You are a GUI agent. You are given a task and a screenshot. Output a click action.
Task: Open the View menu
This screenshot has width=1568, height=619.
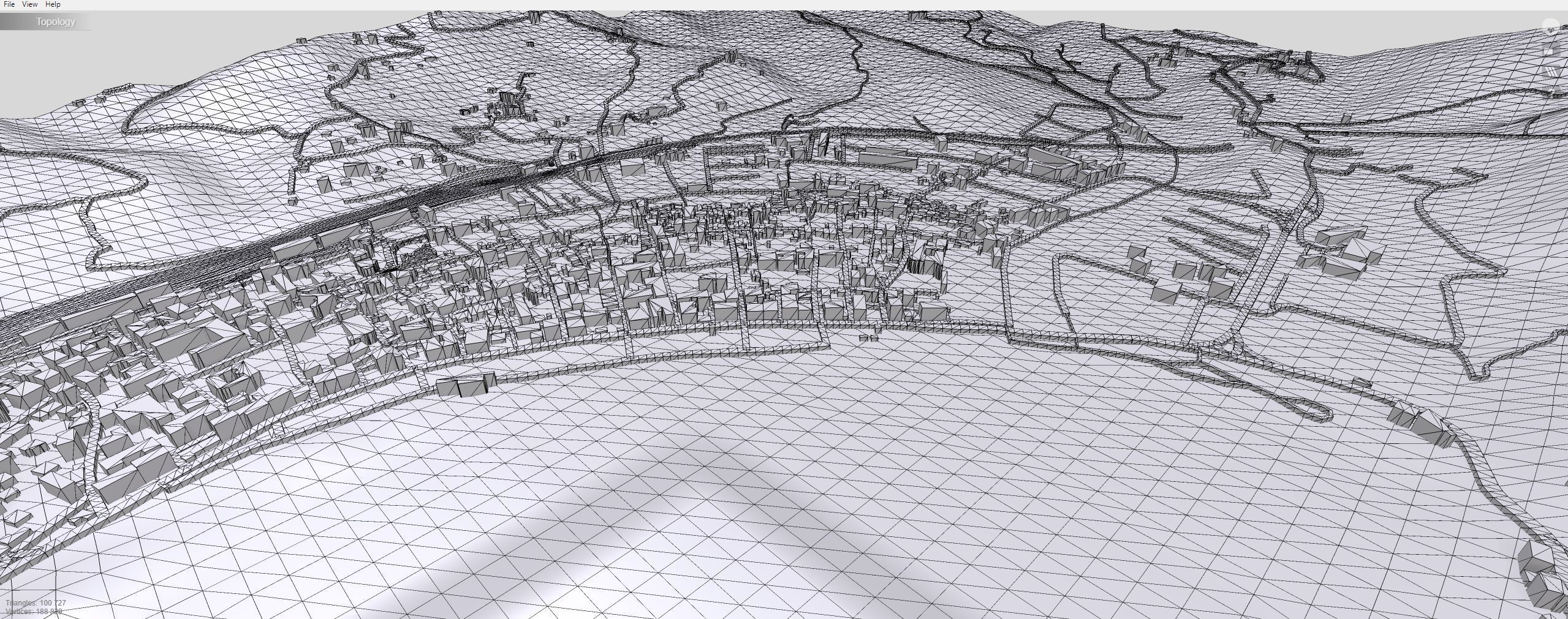29,4
